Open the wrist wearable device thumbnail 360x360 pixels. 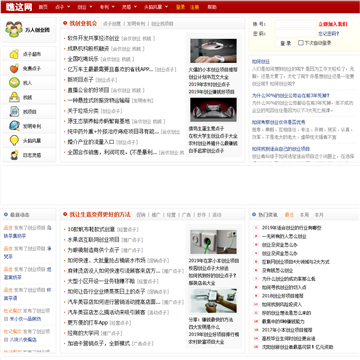click(x=213, y=51)
